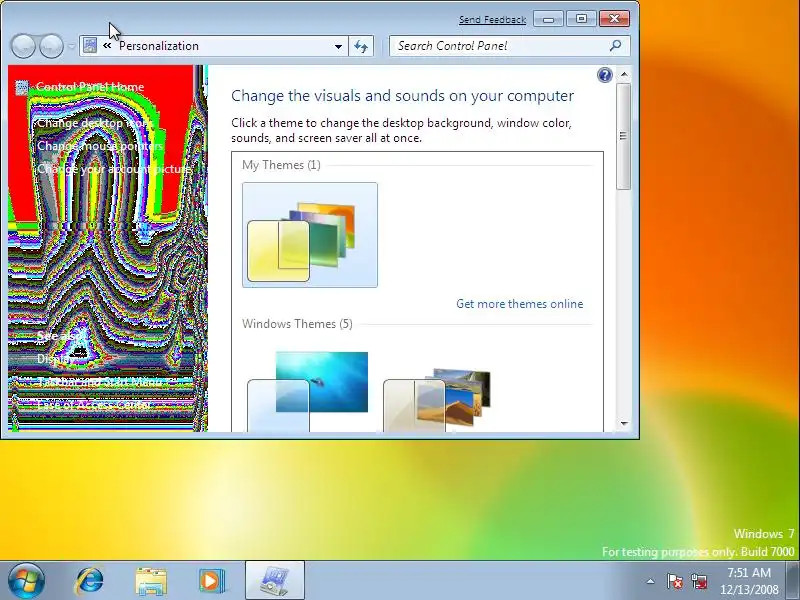This screenshot has height=600, width=800.
Task: Click the scrollbar up arrow
Action: [624, 74]
